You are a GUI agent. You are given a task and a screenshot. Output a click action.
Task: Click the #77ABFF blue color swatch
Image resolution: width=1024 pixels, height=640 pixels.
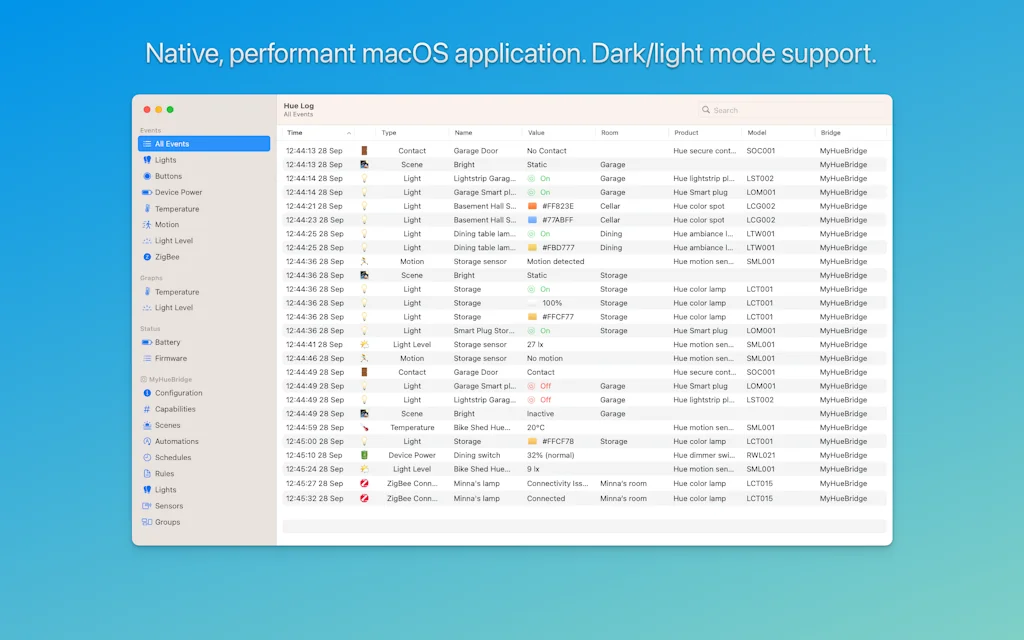pyautogui.click(x=533, y=220)
